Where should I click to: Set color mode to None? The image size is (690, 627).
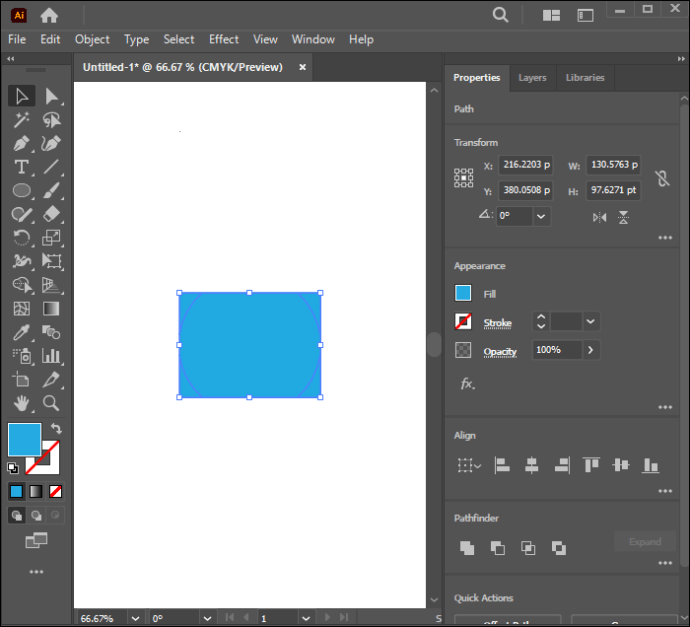point(55,491)
